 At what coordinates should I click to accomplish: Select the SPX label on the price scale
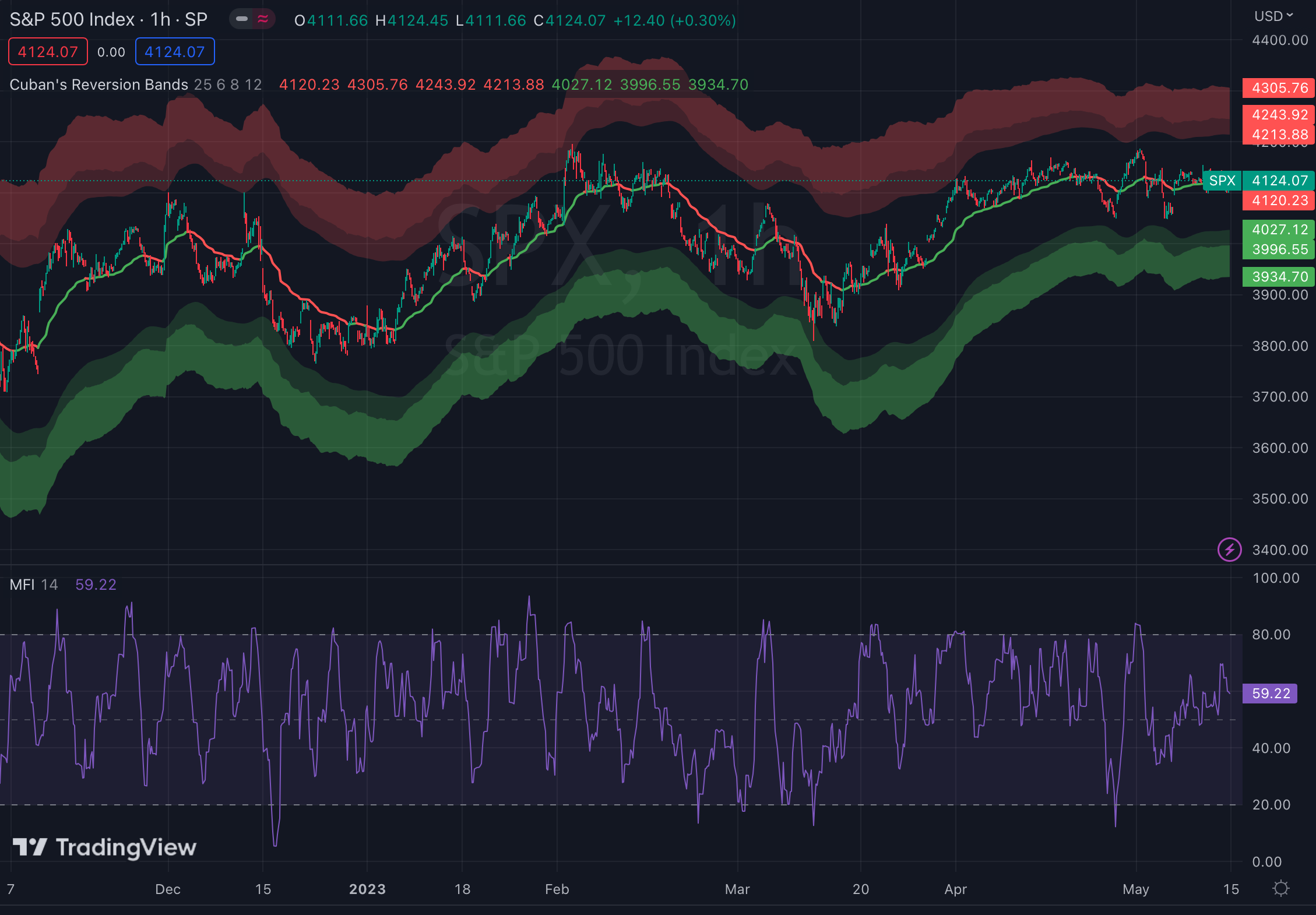click(x=1222, y=181)
